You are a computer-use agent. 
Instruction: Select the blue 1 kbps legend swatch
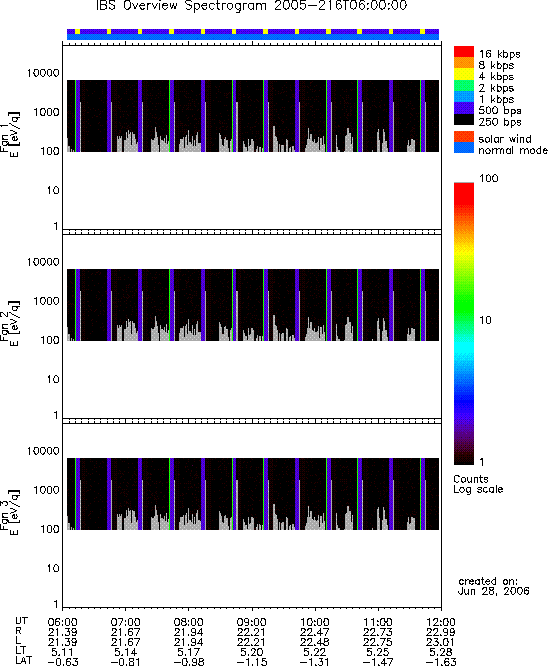pos(463,96)
